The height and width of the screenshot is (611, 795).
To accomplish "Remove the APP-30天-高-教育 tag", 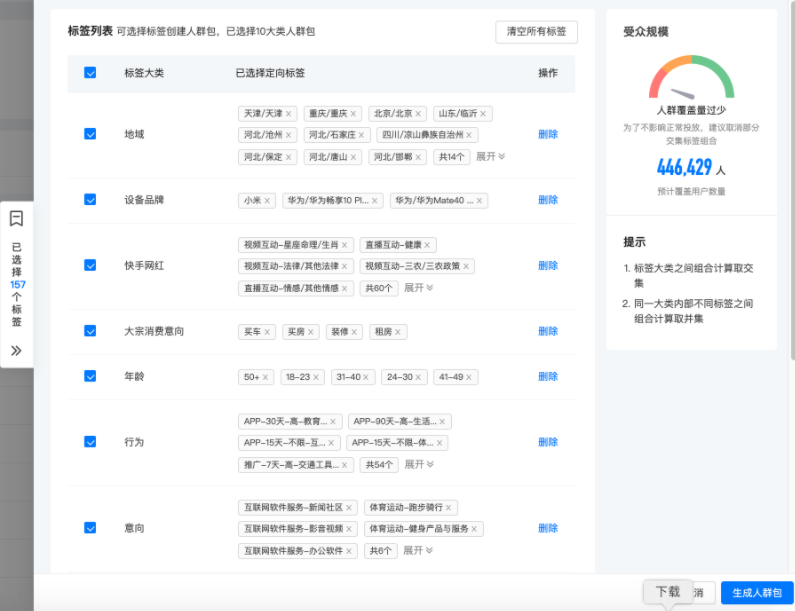I will pyautogui.click(x=333, y=422).
